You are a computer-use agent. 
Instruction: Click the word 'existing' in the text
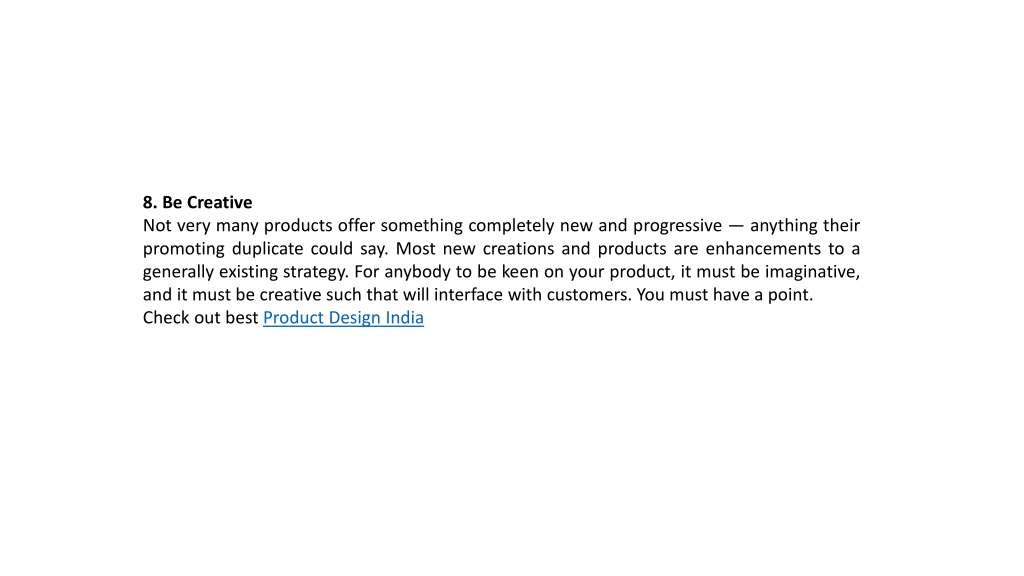point(248,272)
